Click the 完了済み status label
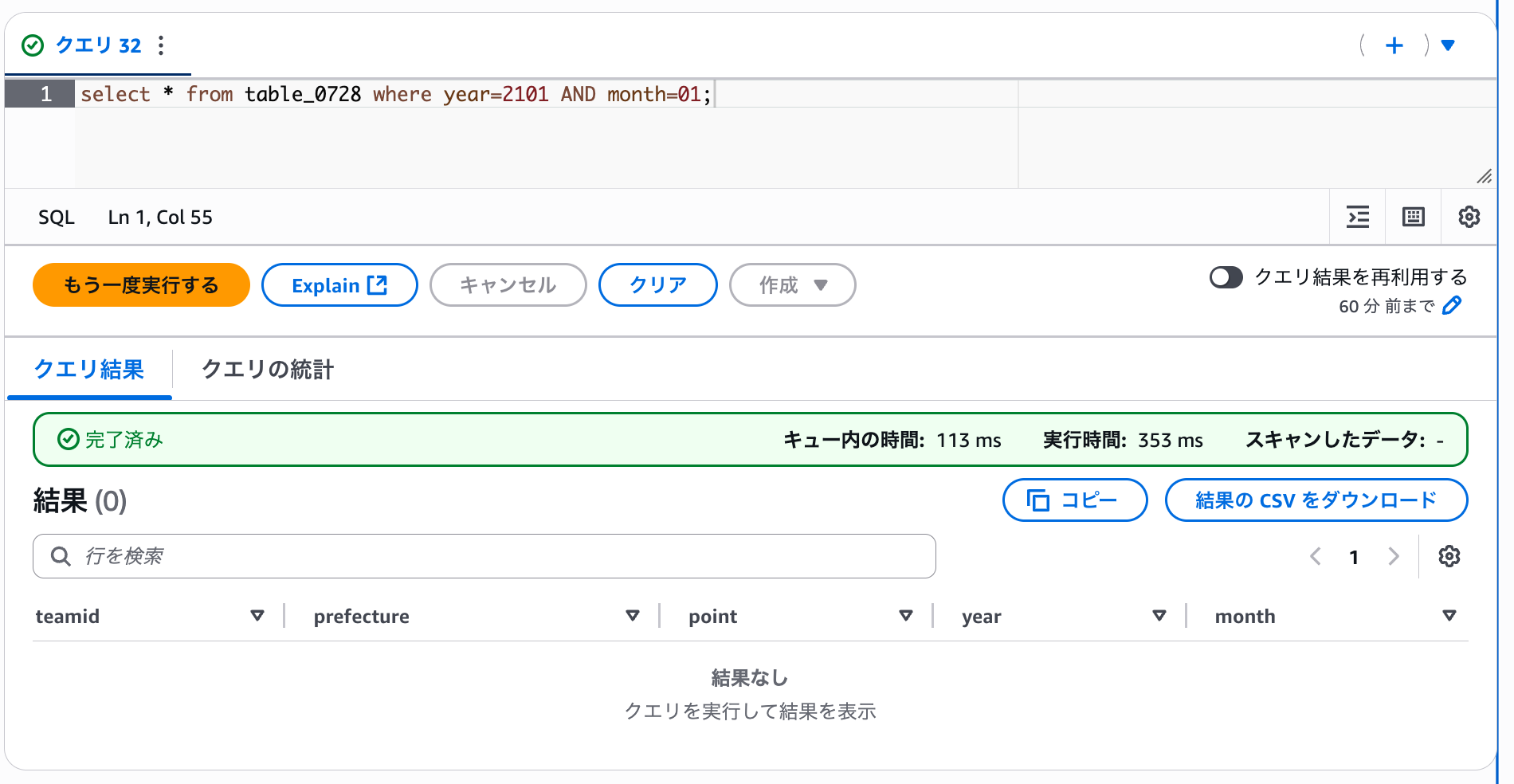This screenshot has height=784, width=1514. tap(111, 440)
